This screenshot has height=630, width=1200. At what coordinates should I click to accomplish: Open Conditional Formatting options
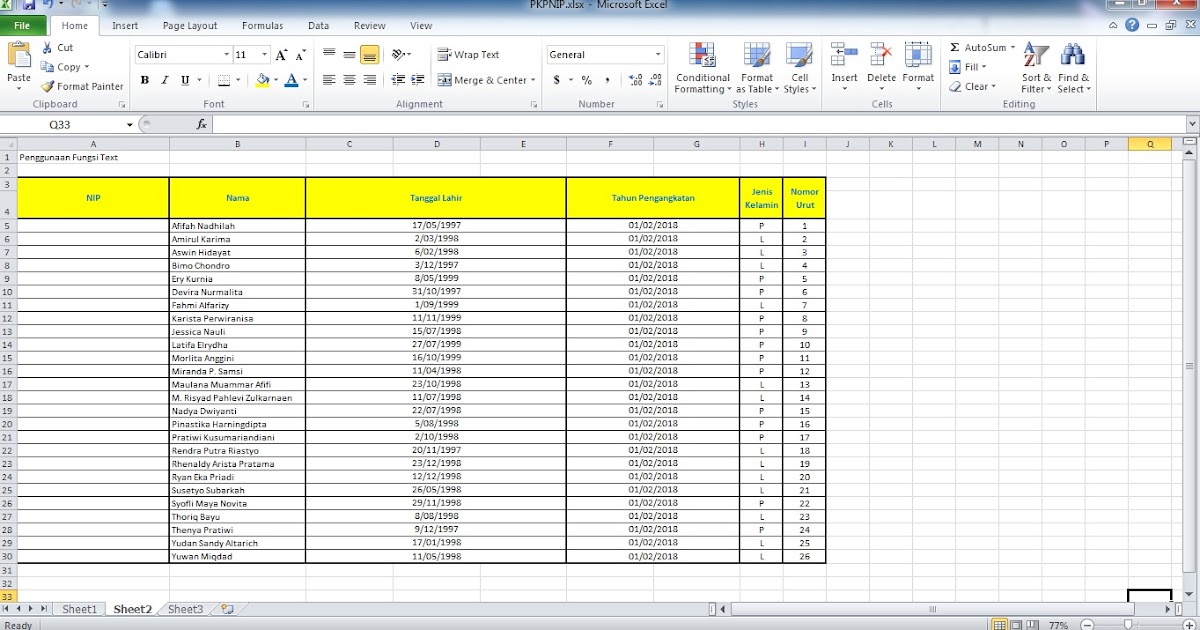pos(702,70)
